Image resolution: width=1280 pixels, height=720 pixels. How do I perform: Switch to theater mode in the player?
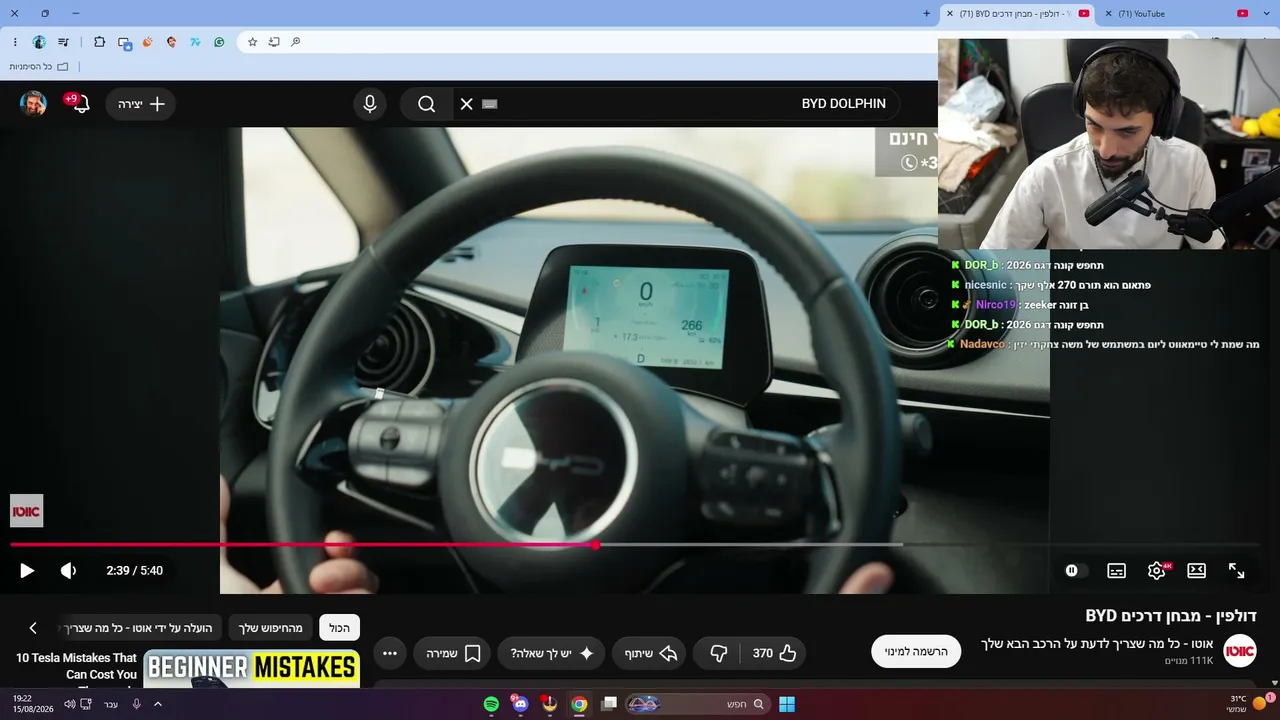click(x=1196, y=571)
